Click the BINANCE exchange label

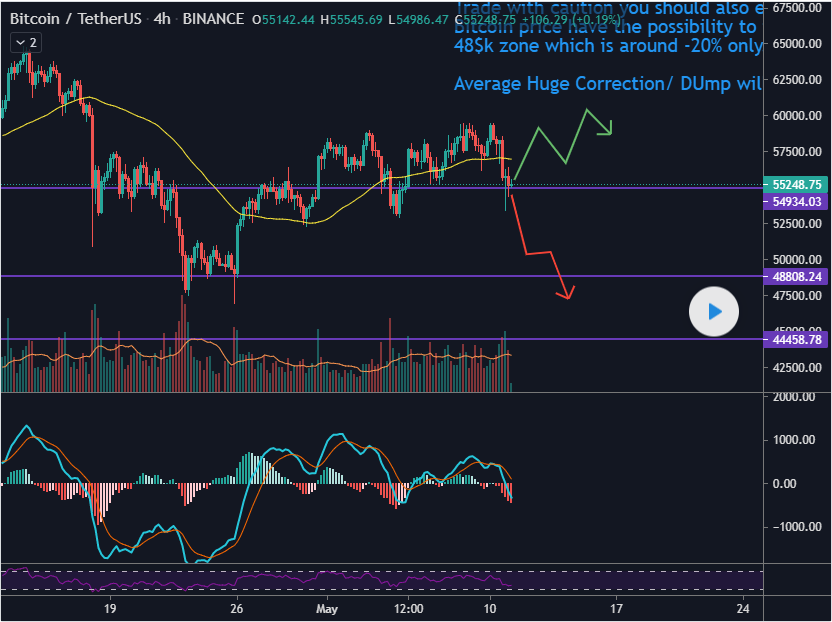click(214, 19)
